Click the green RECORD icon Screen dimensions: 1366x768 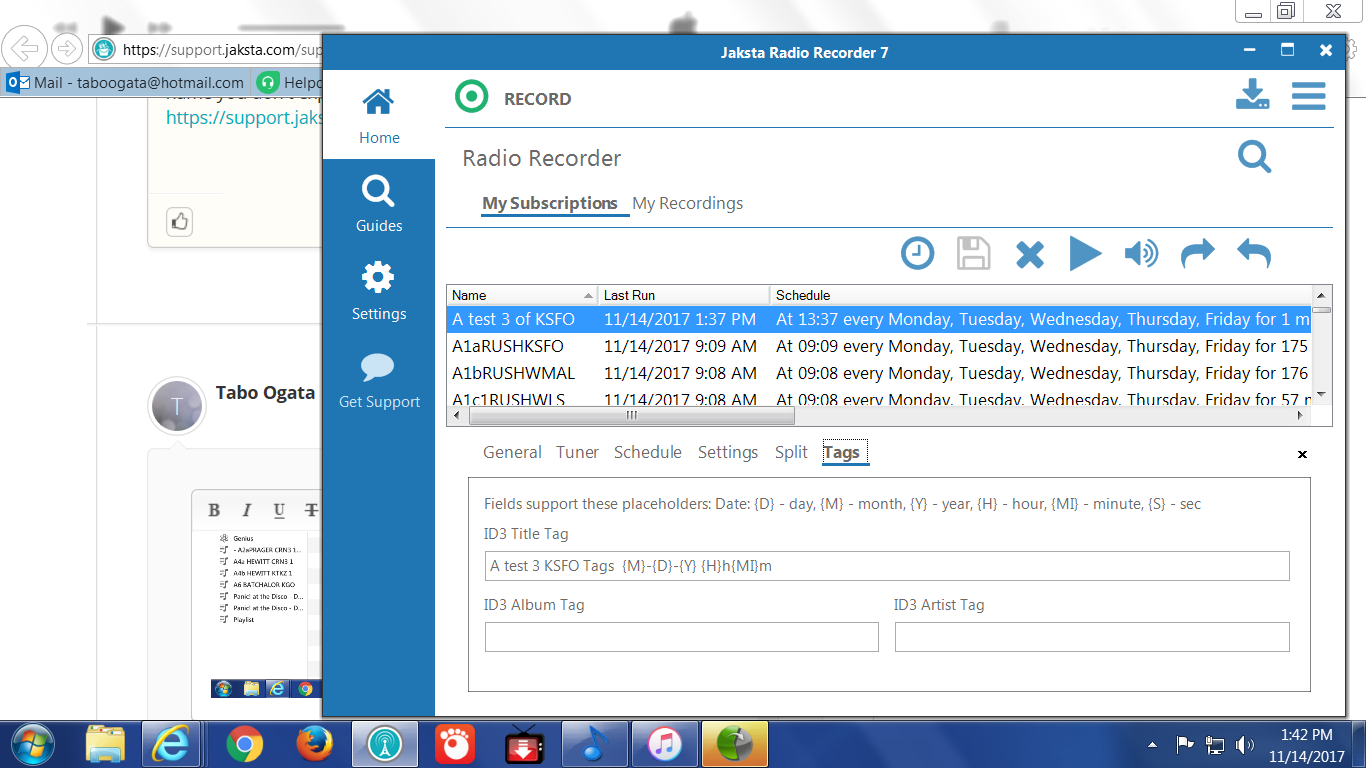471,97
